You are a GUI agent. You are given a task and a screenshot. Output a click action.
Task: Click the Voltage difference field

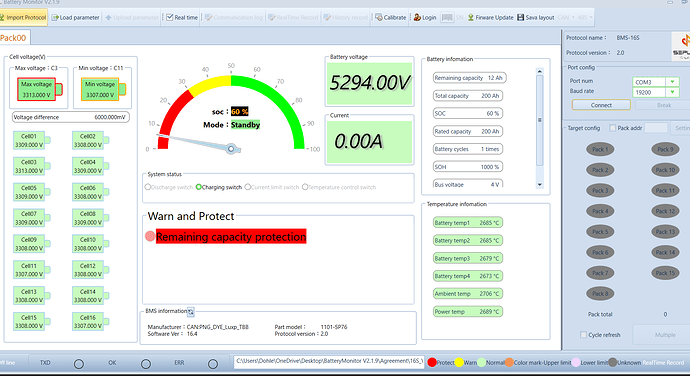click(70, 117)
